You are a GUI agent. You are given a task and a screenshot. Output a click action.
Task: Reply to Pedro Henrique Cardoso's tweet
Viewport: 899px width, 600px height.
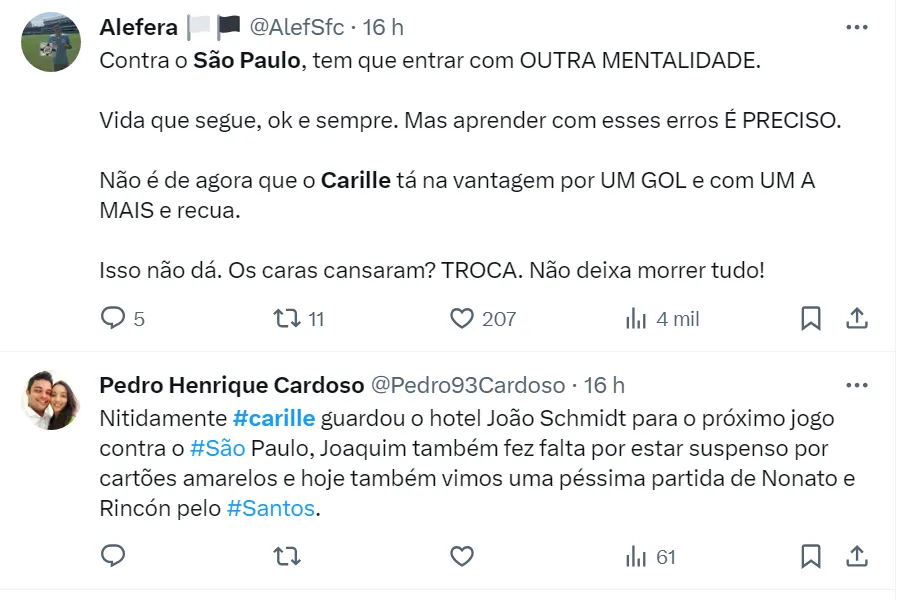pyautogui.click(x=113, y=556)
